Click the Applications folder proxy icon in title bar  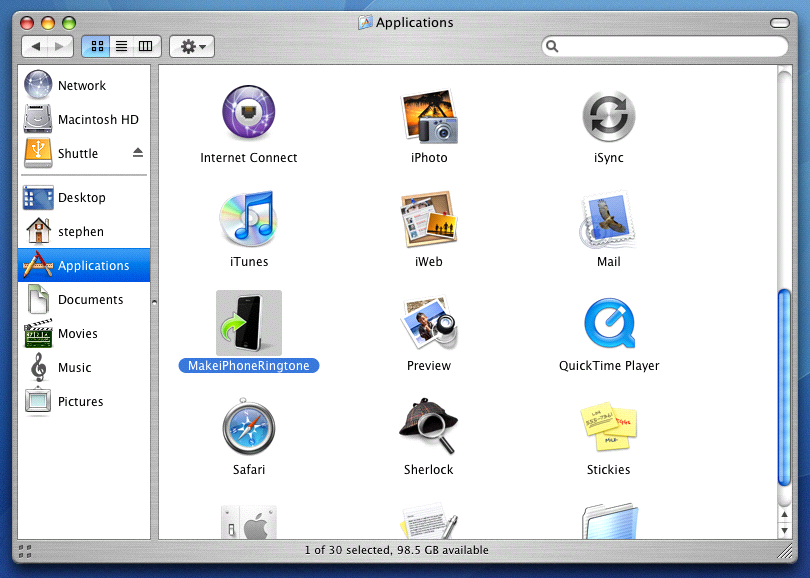365,22
